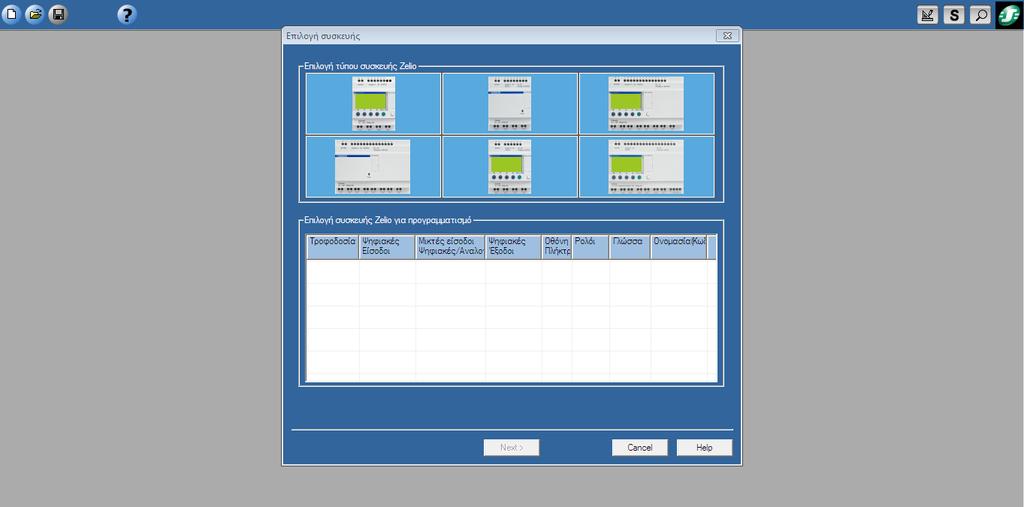Click the Οθόνη column header

[x=557, y=247]
